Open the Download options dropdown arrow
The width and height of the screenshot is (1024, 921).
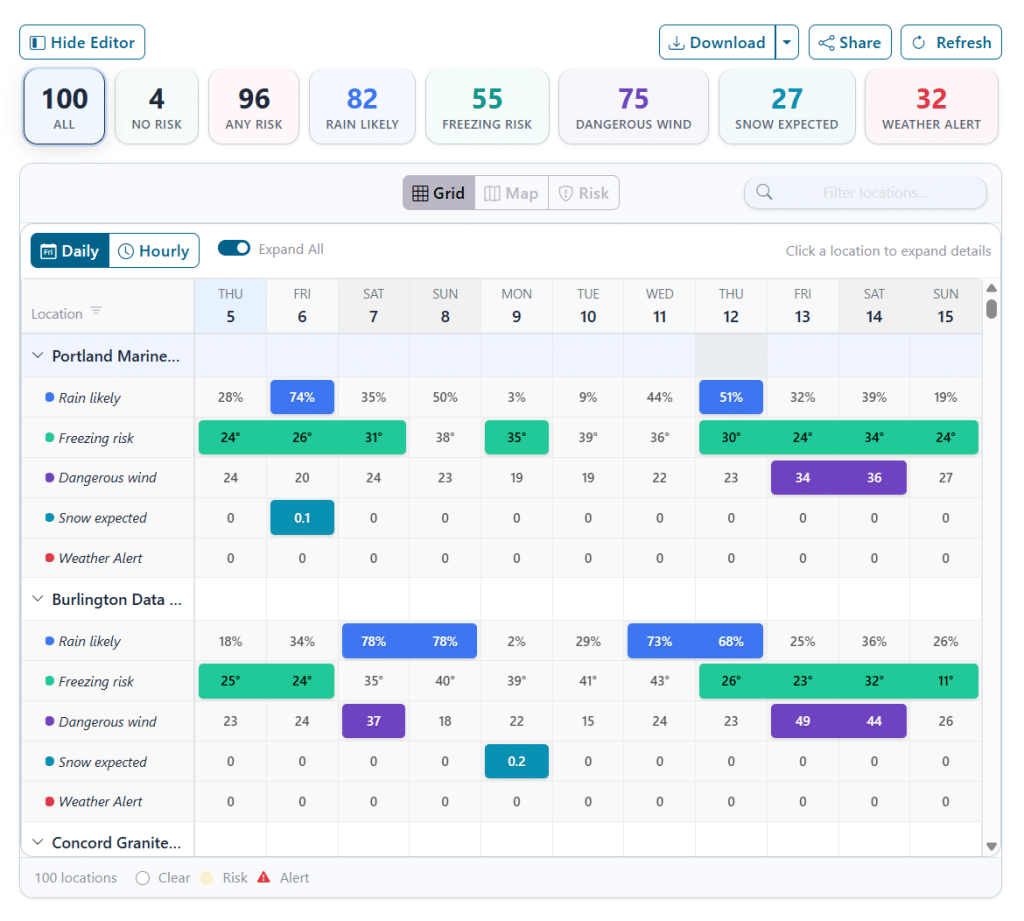click(x=787, y=43)
